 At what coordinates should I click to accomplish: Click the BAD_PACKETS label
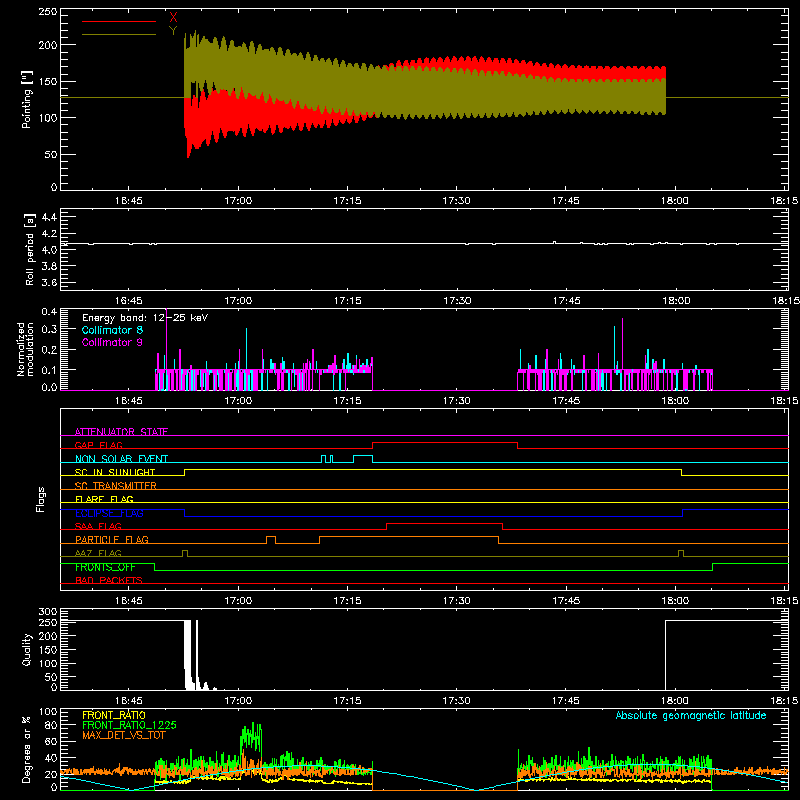click(x=109, y=580)
